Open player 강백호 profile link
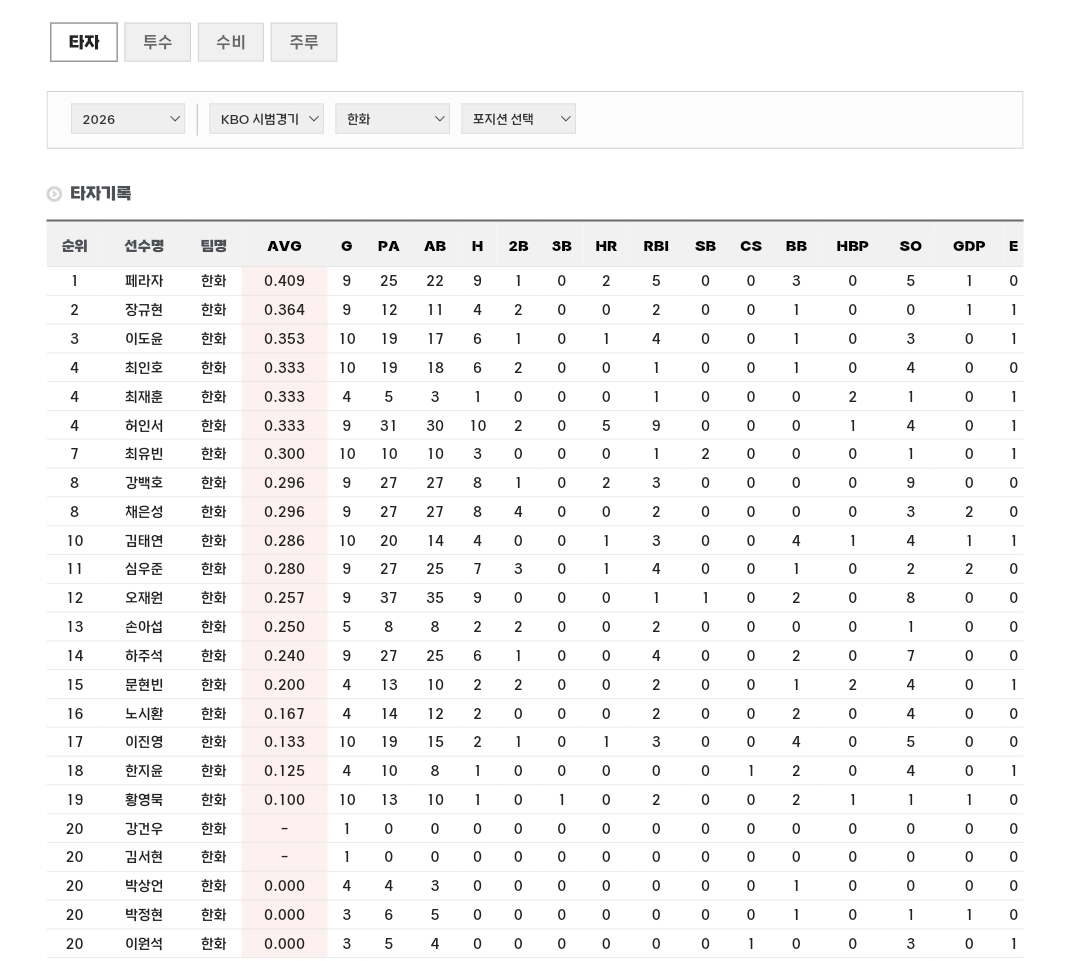 pos(144,483)
